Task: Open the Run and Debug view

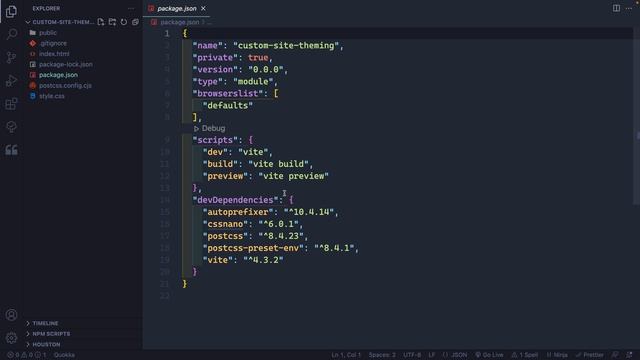Action: click(11, 80)
